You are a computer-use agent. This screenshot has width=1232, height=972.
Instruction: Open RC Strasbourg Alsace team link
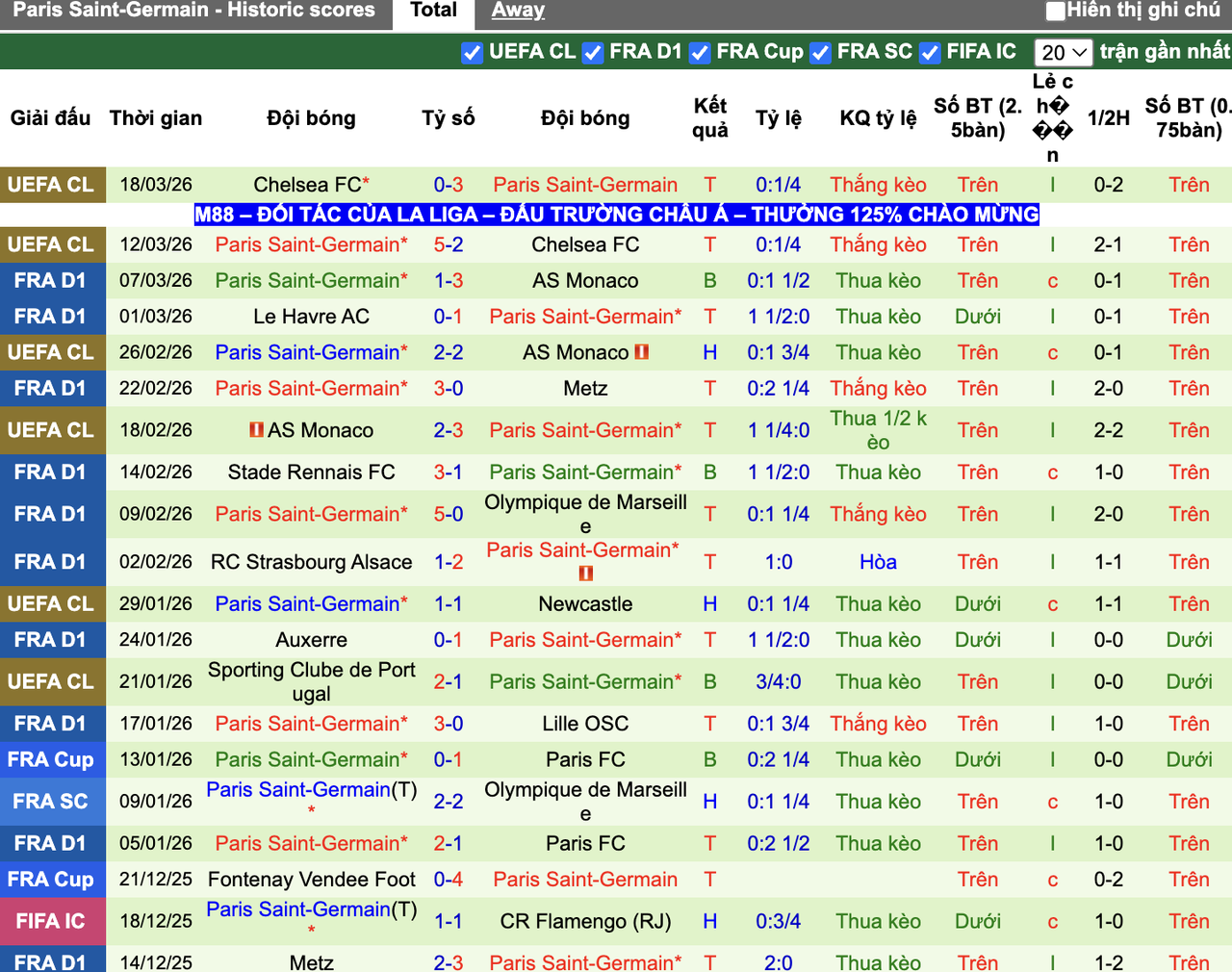[311, 562]
